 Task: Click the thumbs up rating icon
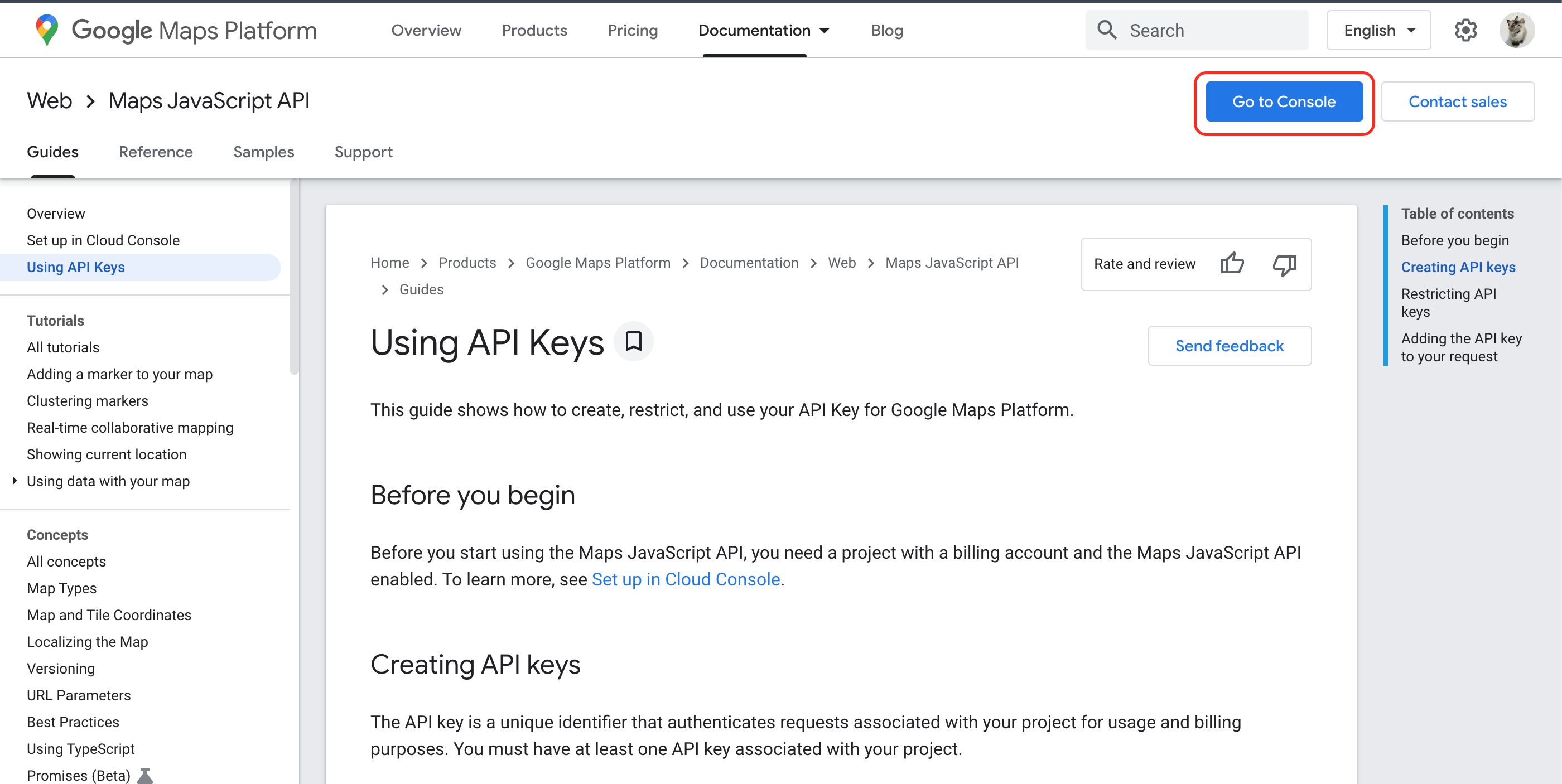(x=1232, y=264)
